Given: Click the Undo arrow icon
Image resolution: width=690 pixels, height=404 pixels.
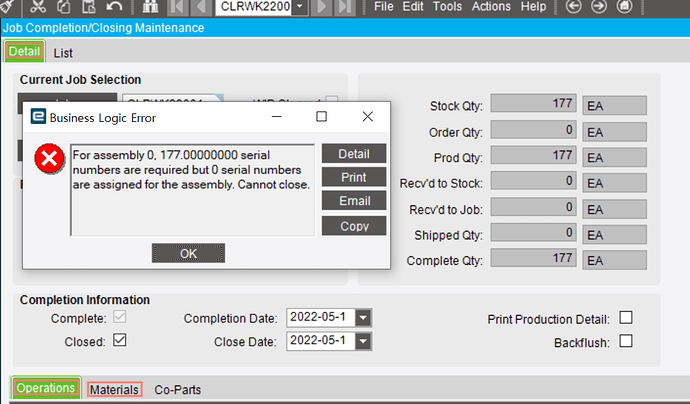Looking at the screenshot, I should pos(114,6).
